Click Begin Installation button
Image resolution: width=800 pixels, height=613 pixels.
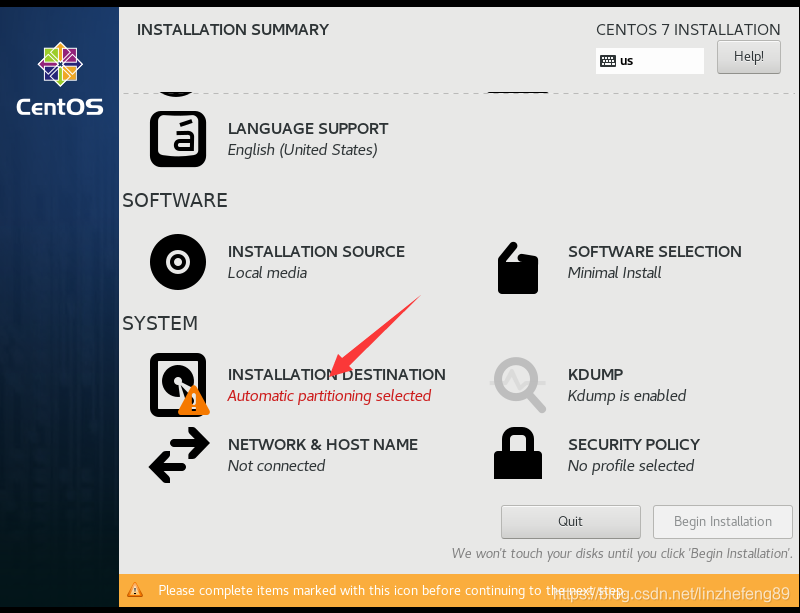pyautogui.click(x=722, y=522)
